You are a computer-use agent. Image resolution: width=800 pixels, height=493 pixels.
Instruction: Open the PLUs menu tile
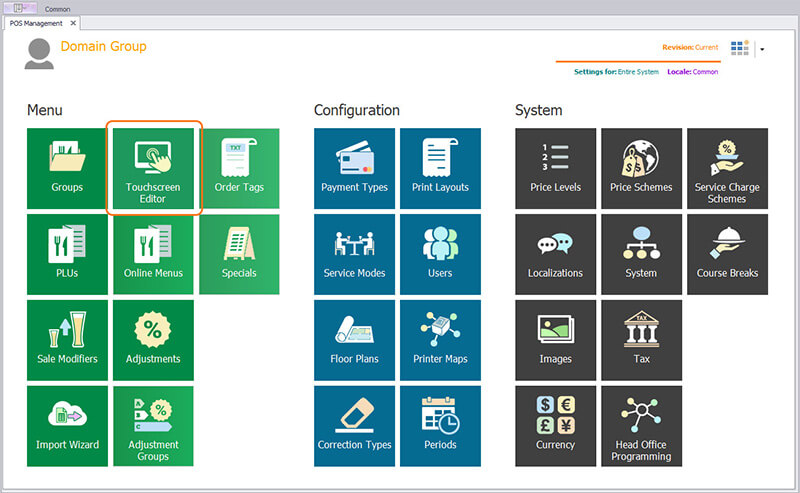[x=68, y=254]
